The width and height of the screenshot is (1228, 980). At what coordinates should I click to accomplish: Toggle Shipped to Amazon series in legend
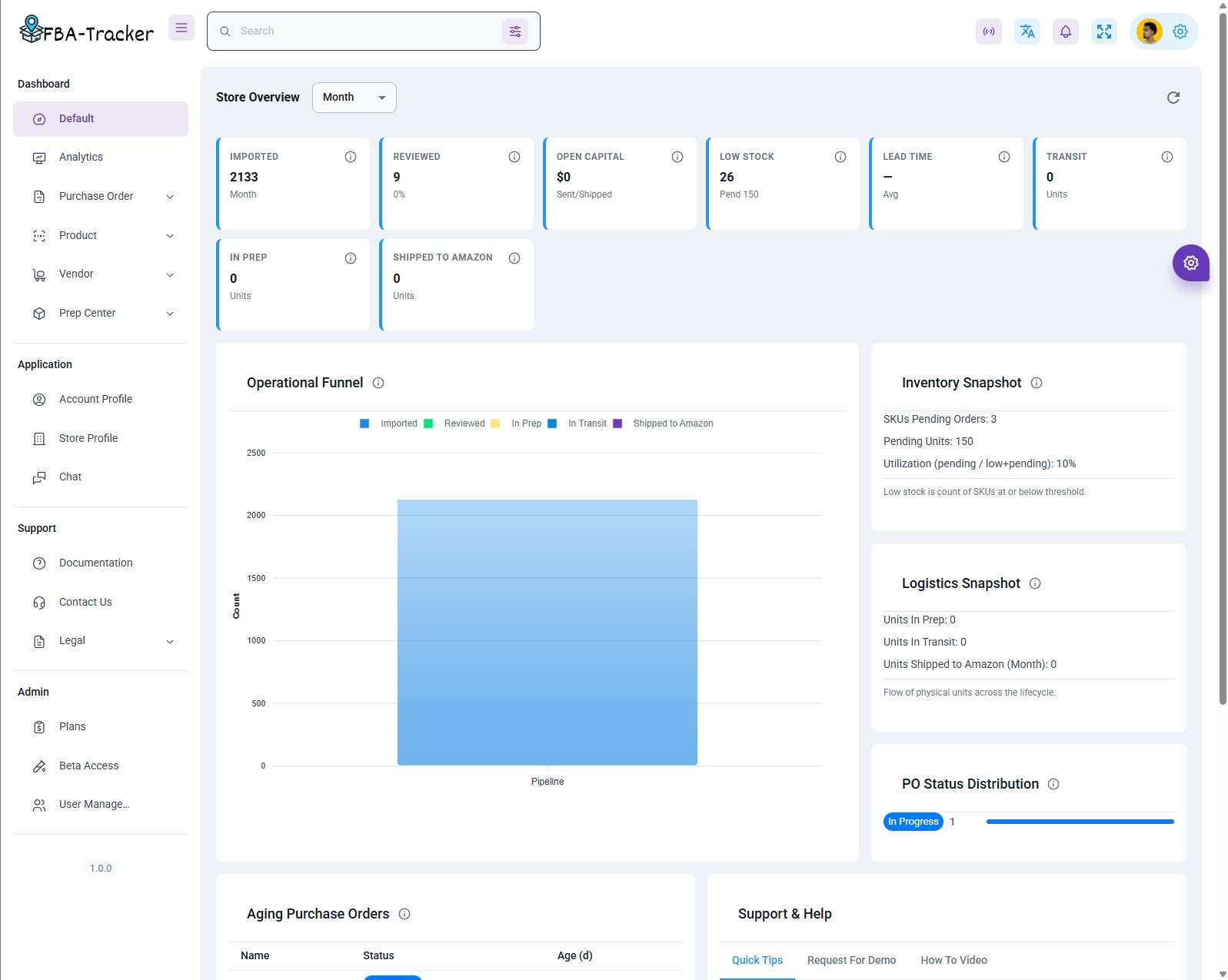[663, 424]
